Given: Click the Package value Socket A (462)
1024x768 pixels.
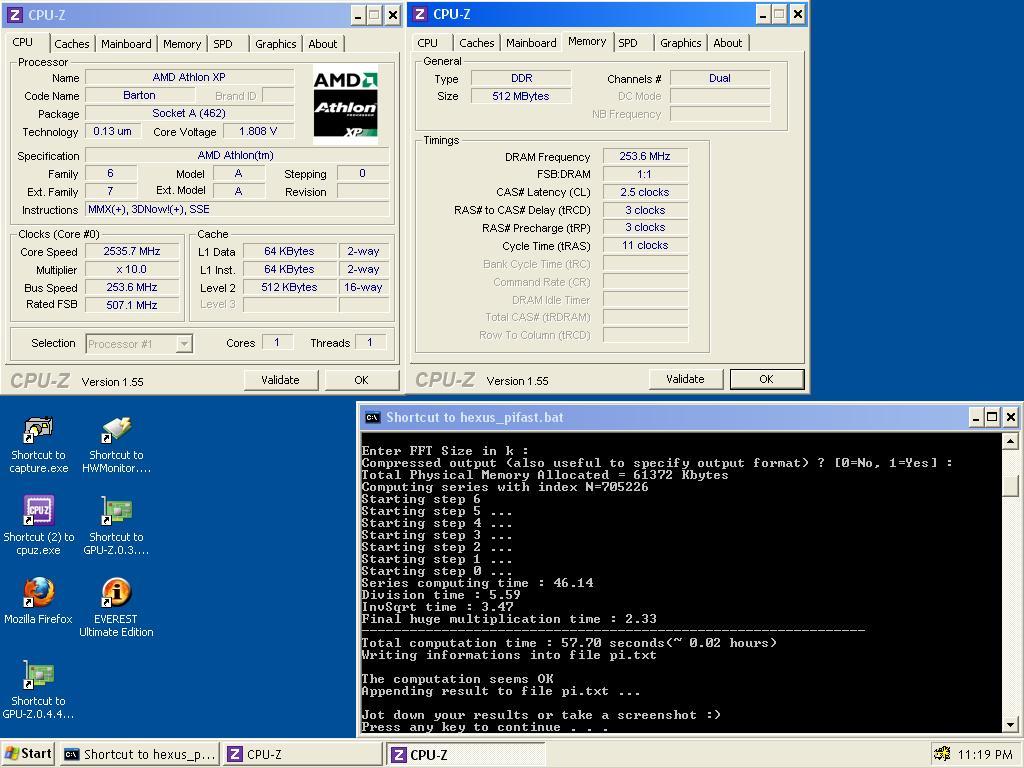Looking at the screenshot, I should [189, 113].
